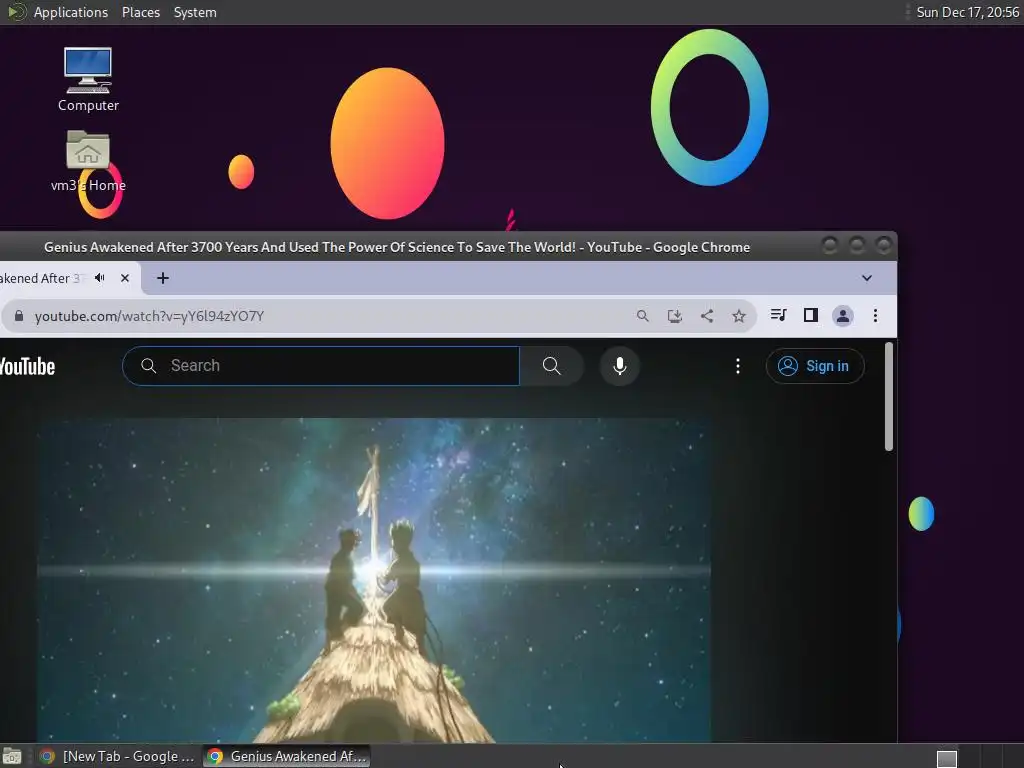
Task: Click the address bar zoom magnifier icon
Action: click(643, 316)
